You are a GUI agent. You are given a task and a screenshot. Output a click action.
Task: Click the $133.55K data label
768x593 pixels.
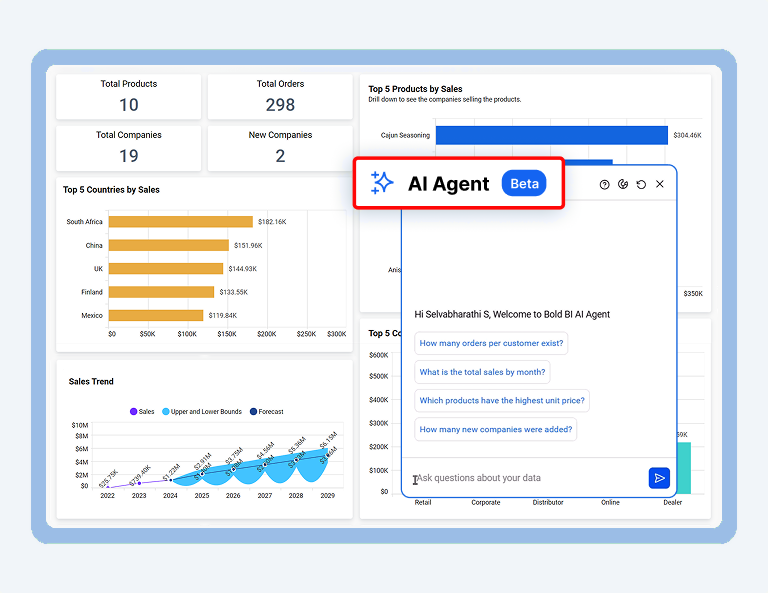(x=234, y=292)
